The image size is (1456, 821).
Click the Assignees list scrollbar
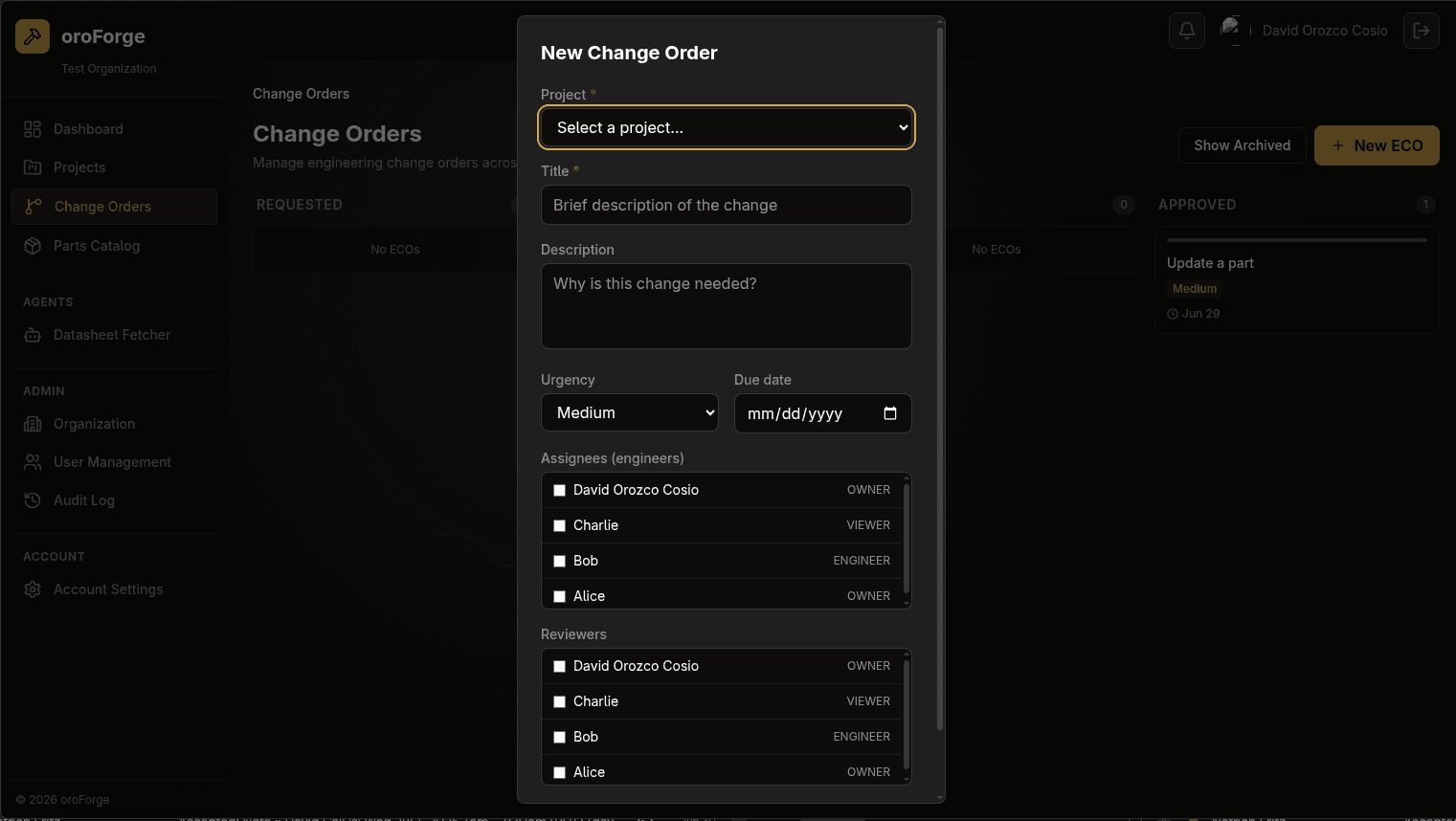[907, 540]
